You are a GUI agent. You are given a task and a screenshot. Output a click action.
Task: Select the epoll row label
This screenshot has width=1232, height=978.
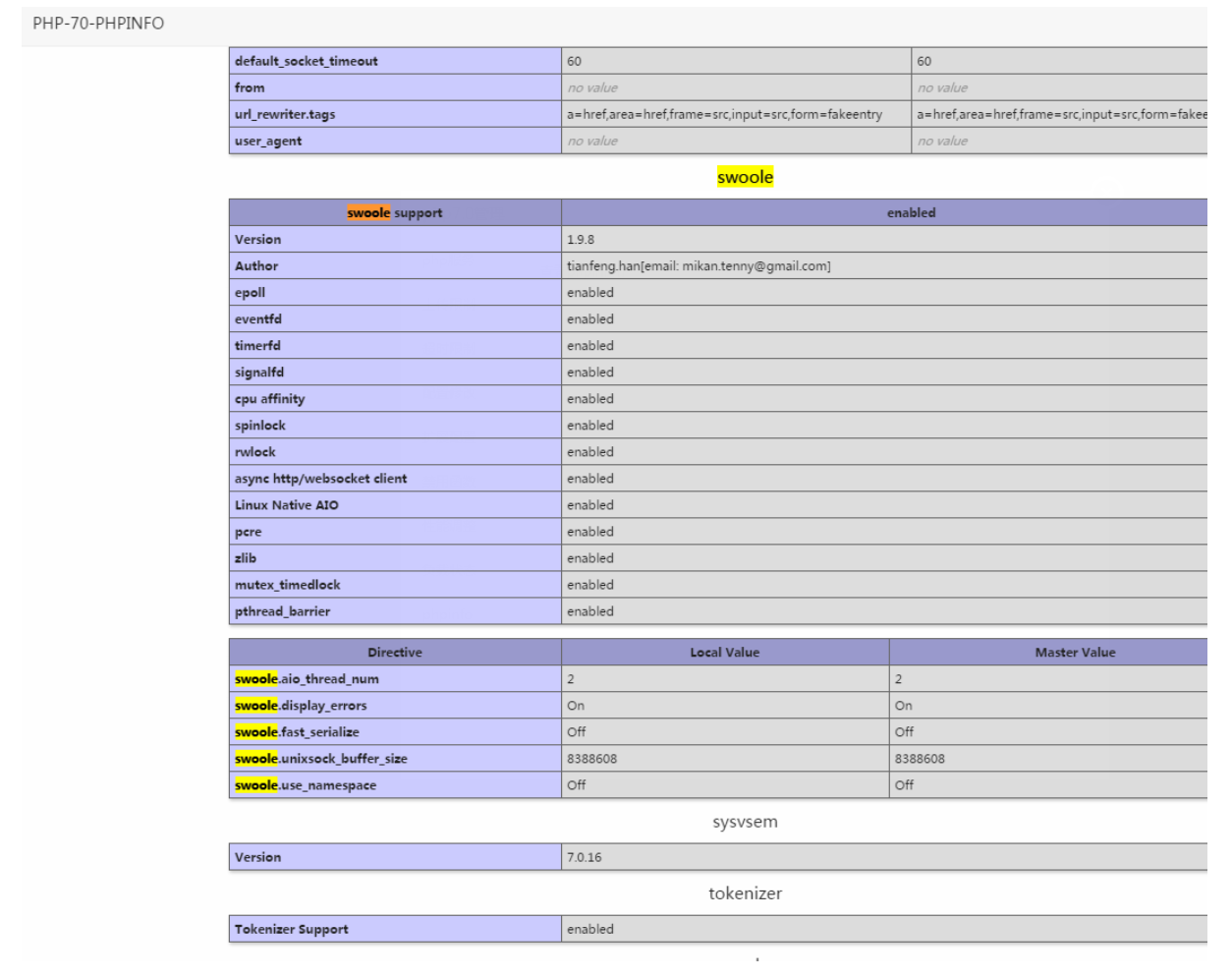[x=250, y=293]
